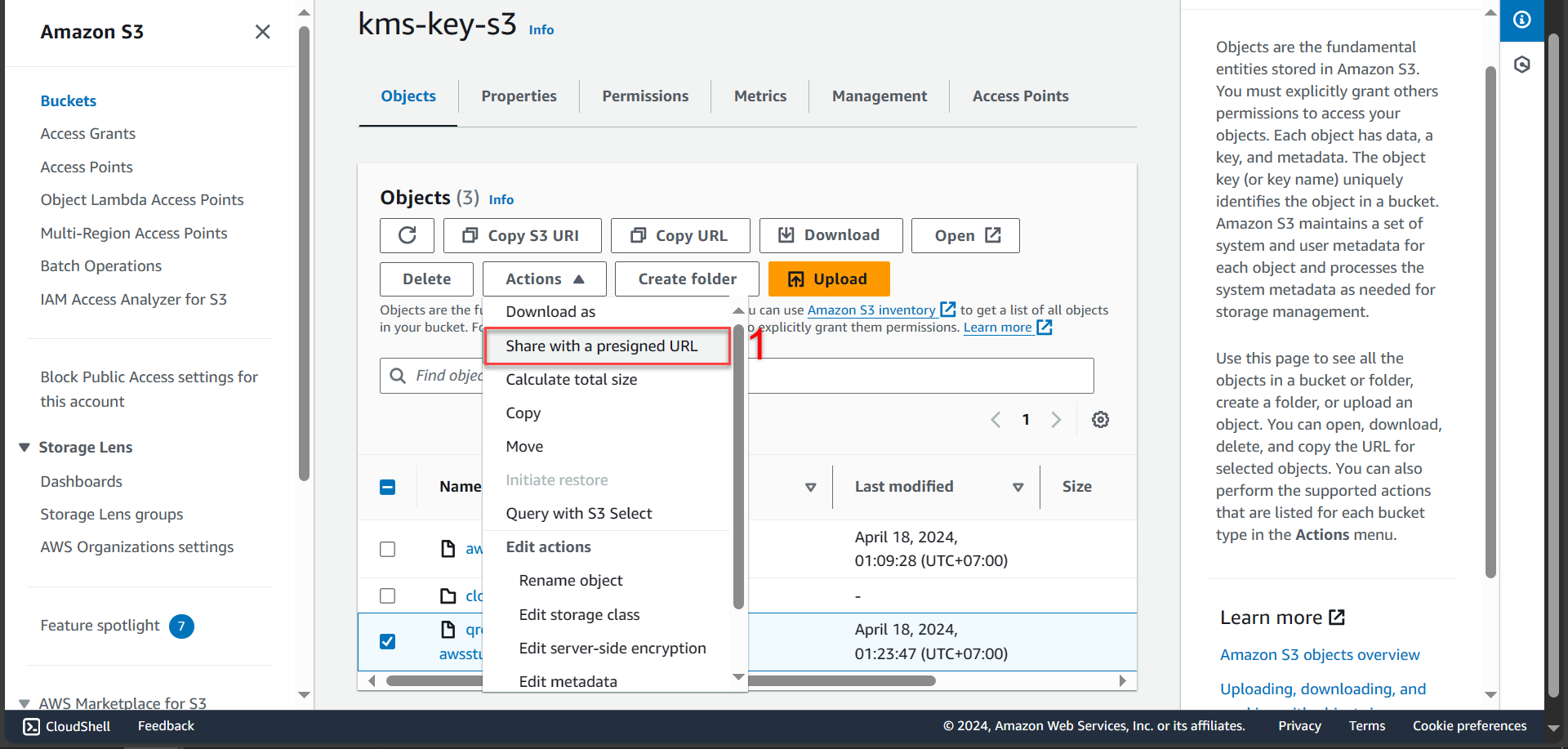Choose Copy in the Actions menu
The width and height of the screenshot is (1568, 749).
pos(523,412)
